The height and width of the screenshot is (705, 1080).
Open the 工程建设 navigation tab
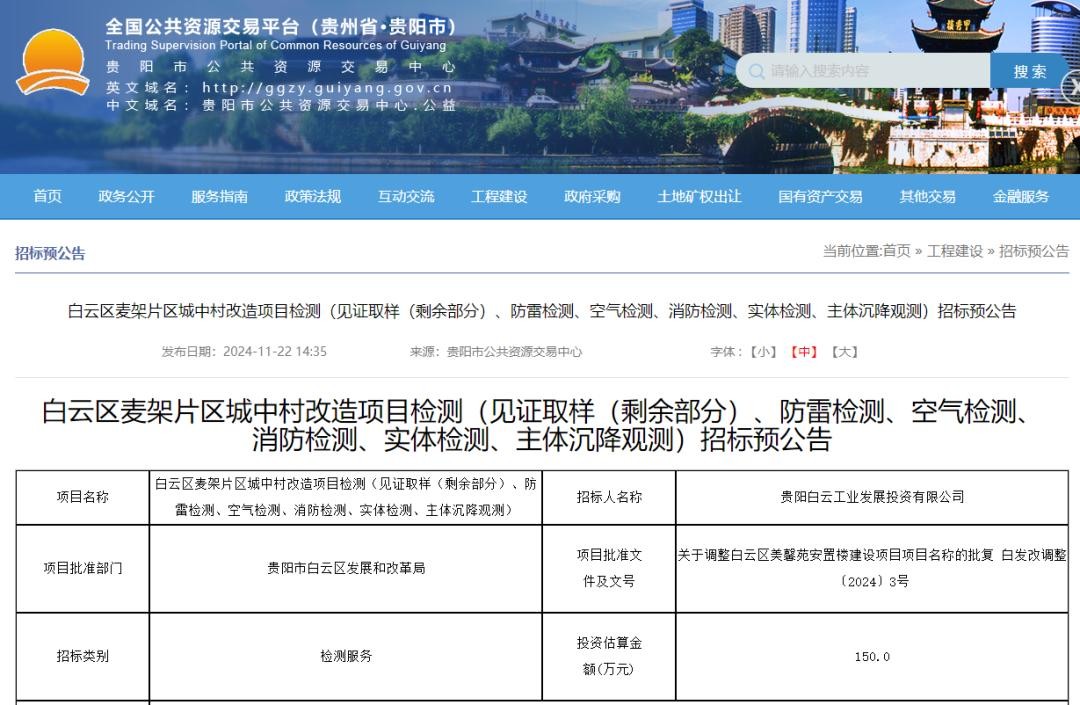tap(499, 197)
